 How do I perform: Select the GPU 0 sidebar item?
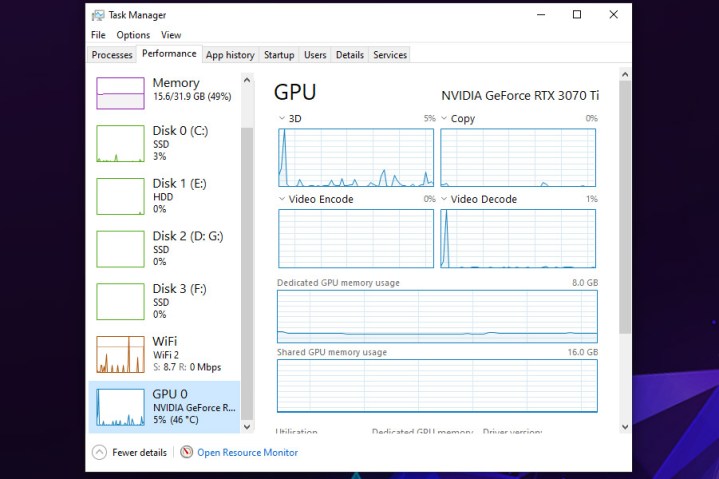165,407
